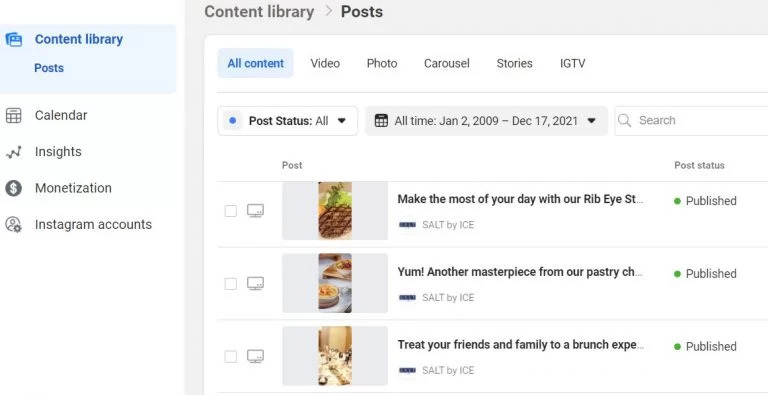Click the blue dot Post Status icon
Image resolution: width=768 pixels, height=395 pixels.
[x=233, y=121]
